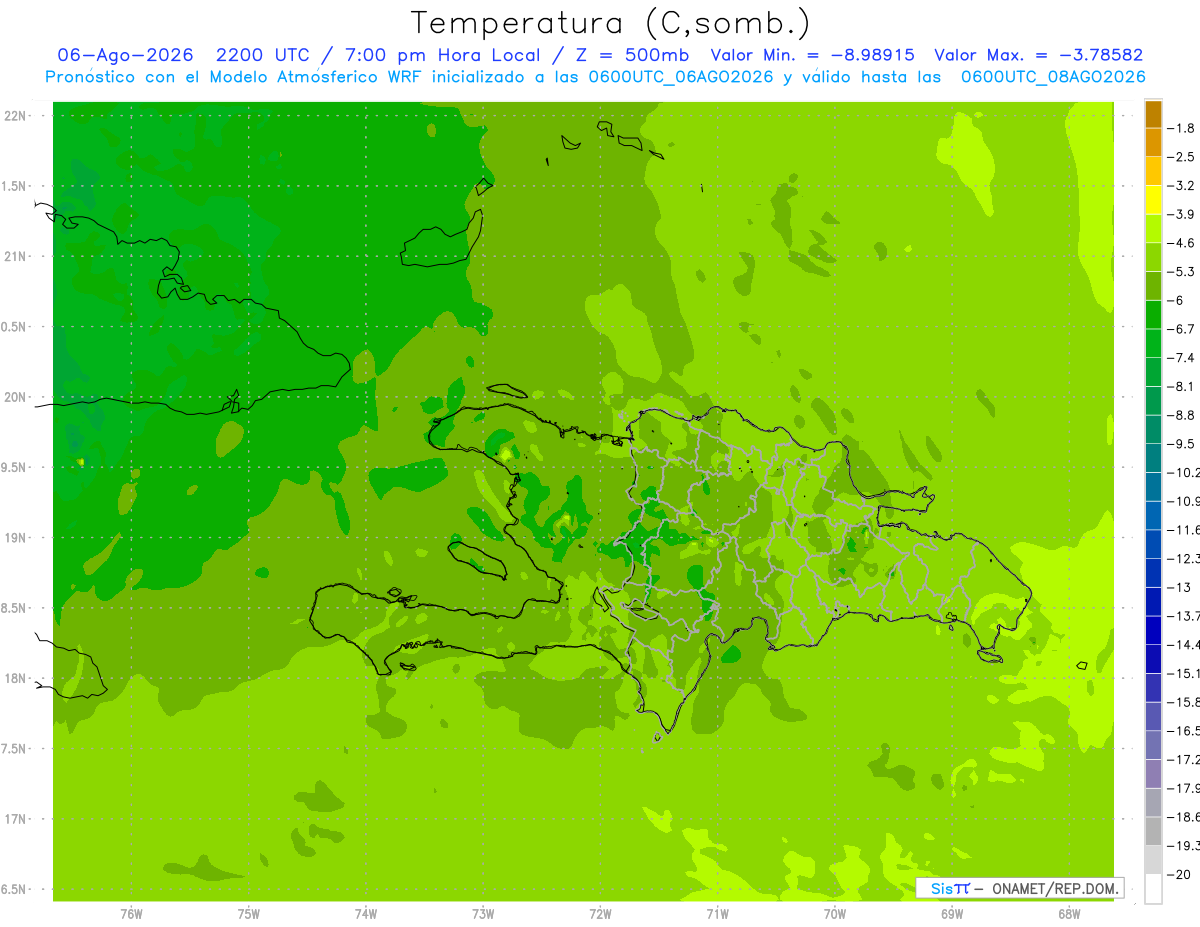Click the '18N' latitude label
Image resolution: width=1200 pixels, height=927 pixels.
pos(15,678)
